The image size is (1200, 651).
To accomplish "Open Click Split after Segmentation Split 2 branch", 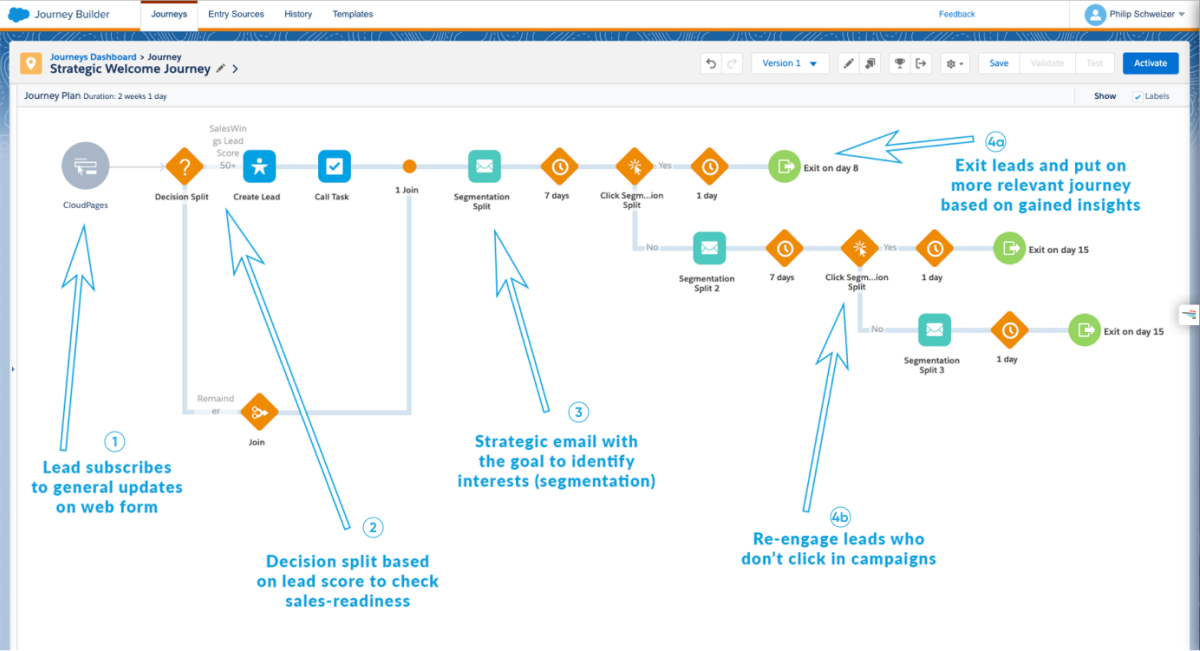I will 858,248.
